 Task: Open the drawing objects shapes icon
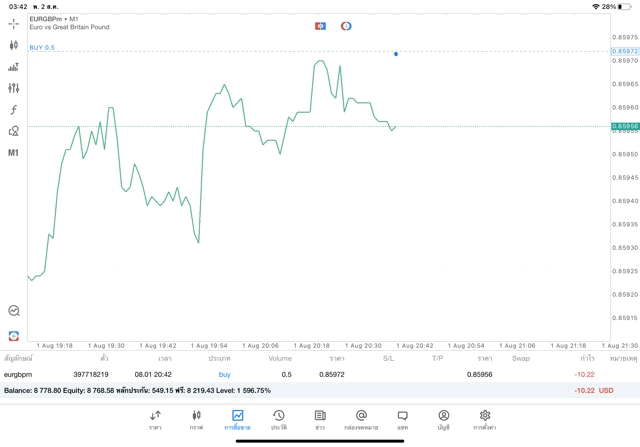(13, 131)
